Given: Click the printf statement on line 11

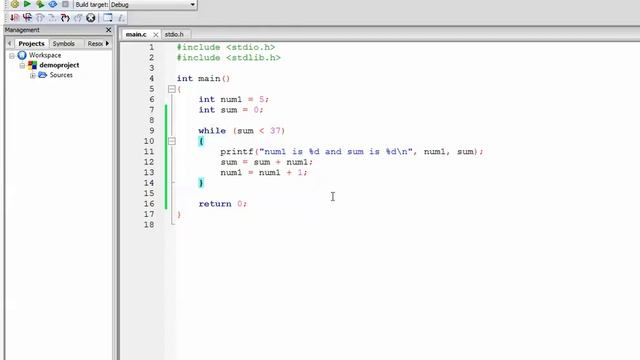Looking at the screenshot, I should pos(352,151).
